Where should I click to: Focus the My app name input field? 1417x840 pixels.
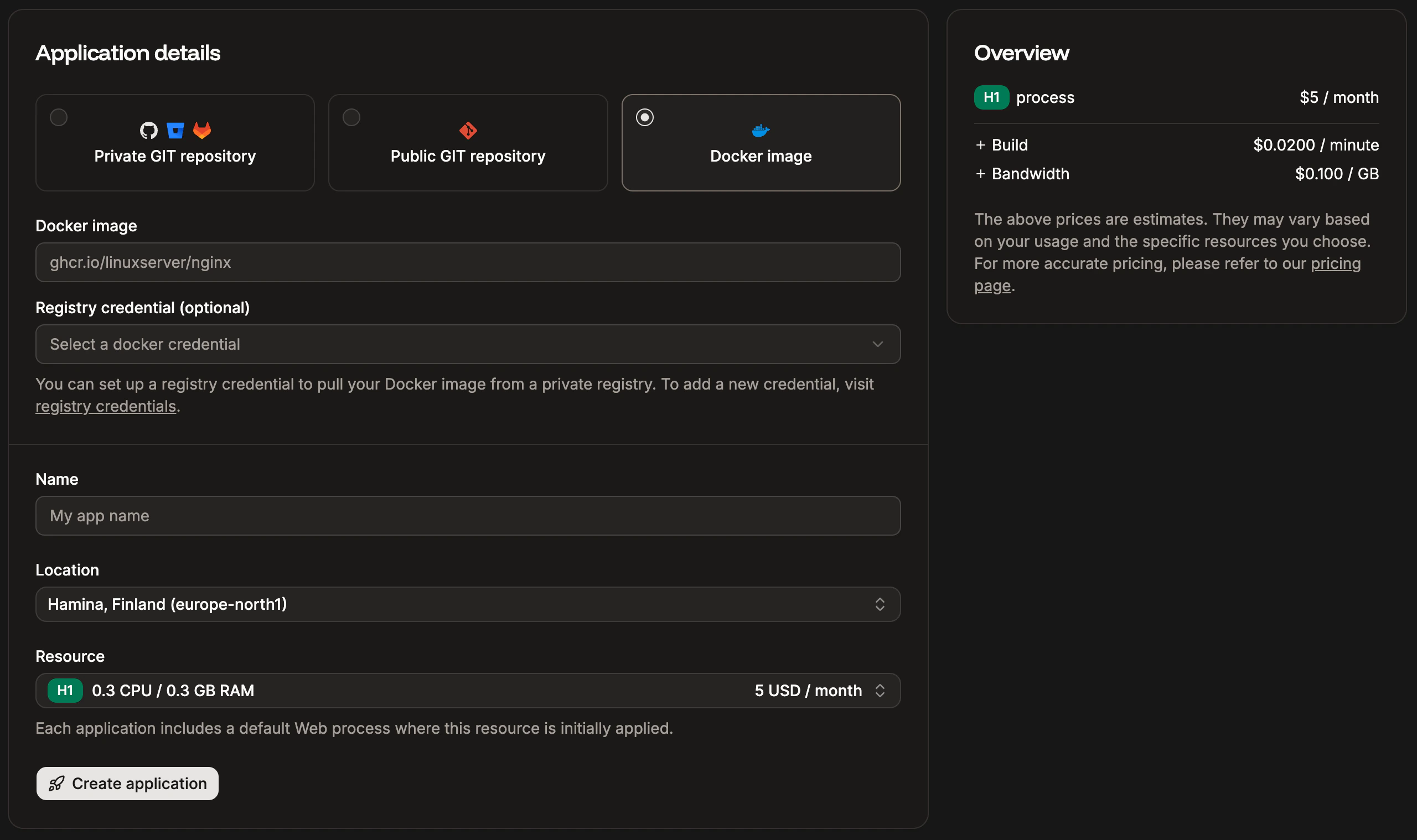pos(468,516)
